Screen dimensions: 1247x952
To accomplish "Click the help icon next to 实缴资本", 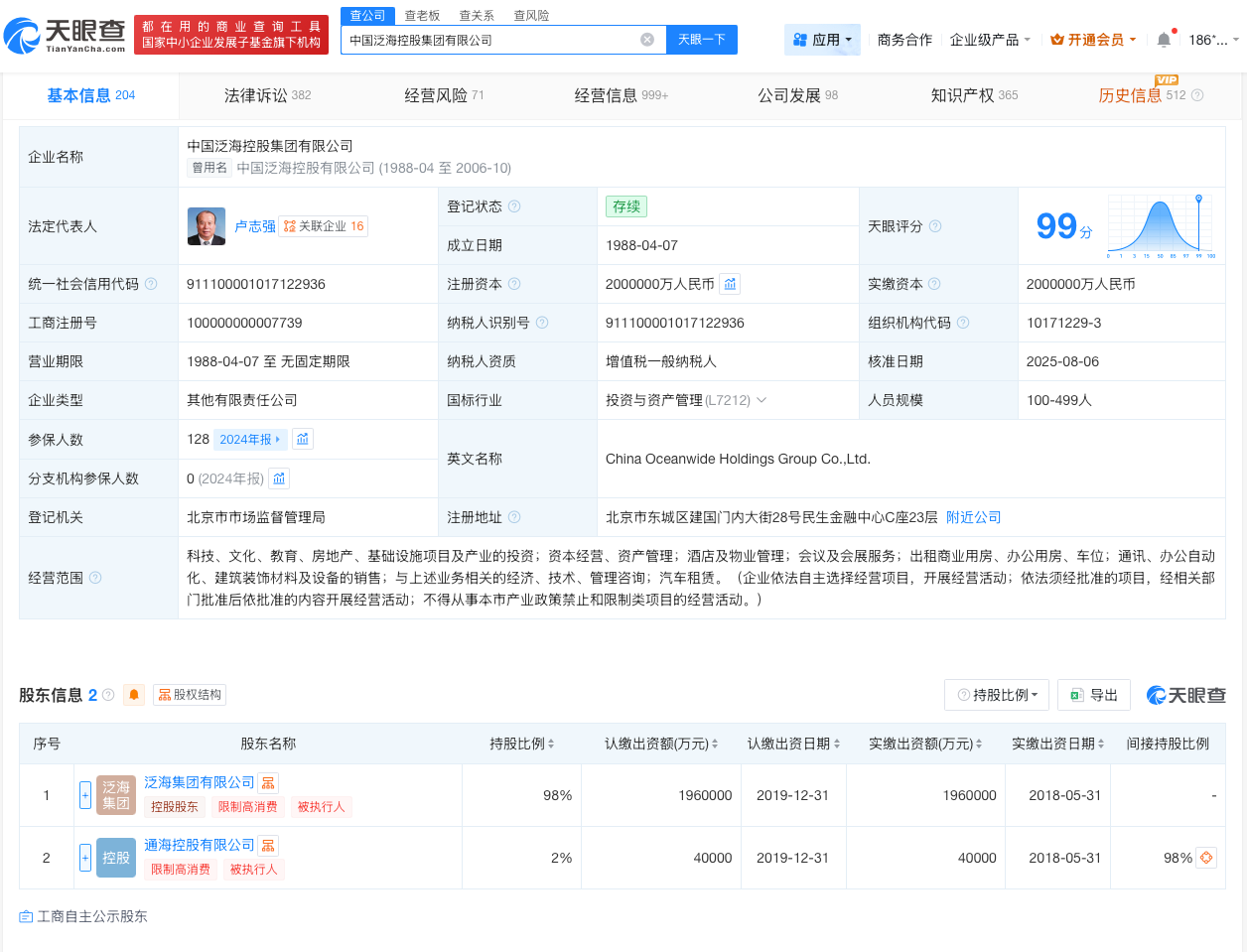I will point(934,284).
